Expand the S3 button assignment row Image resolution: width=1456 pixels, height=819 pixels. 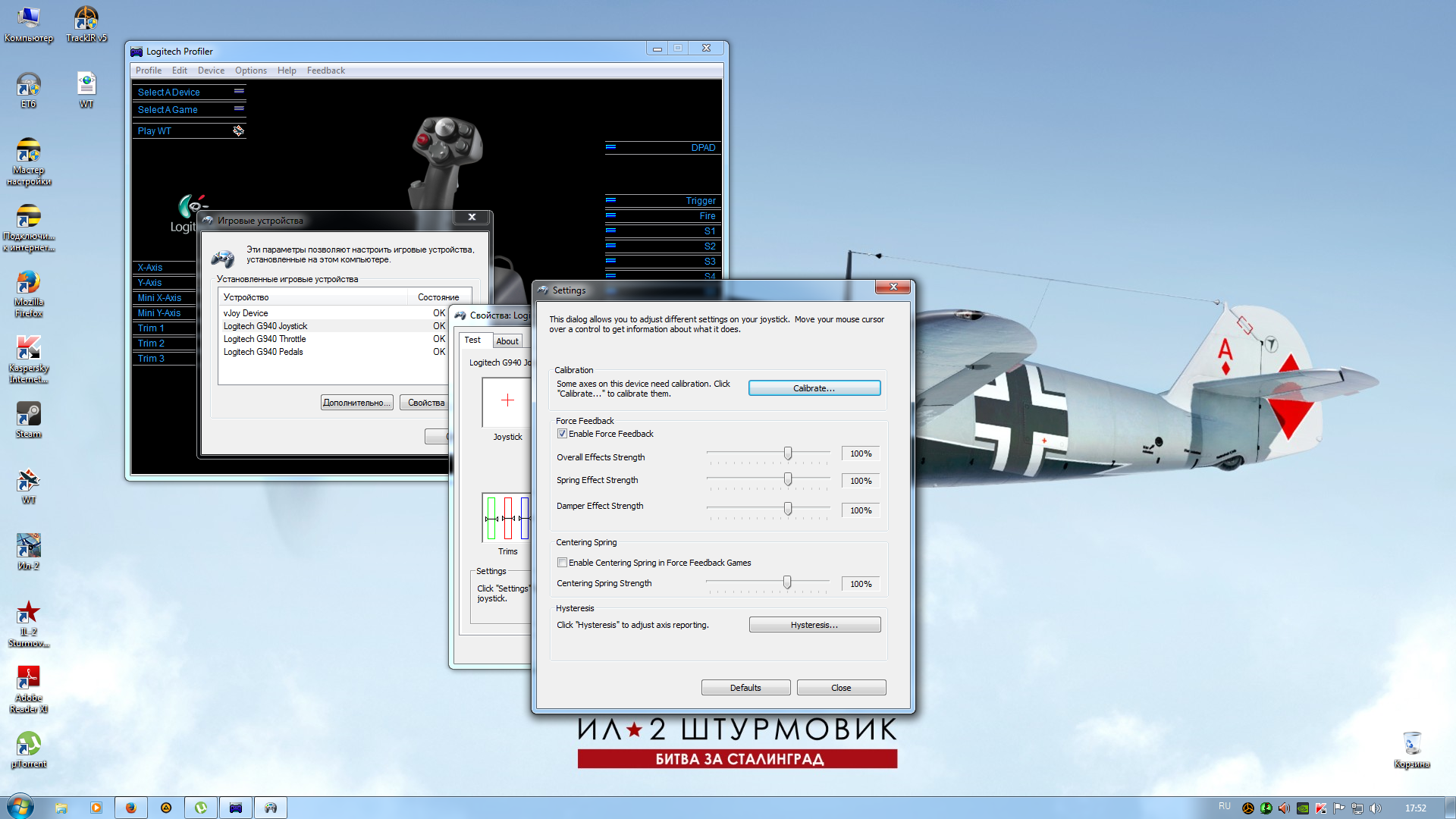pos(663,261)
